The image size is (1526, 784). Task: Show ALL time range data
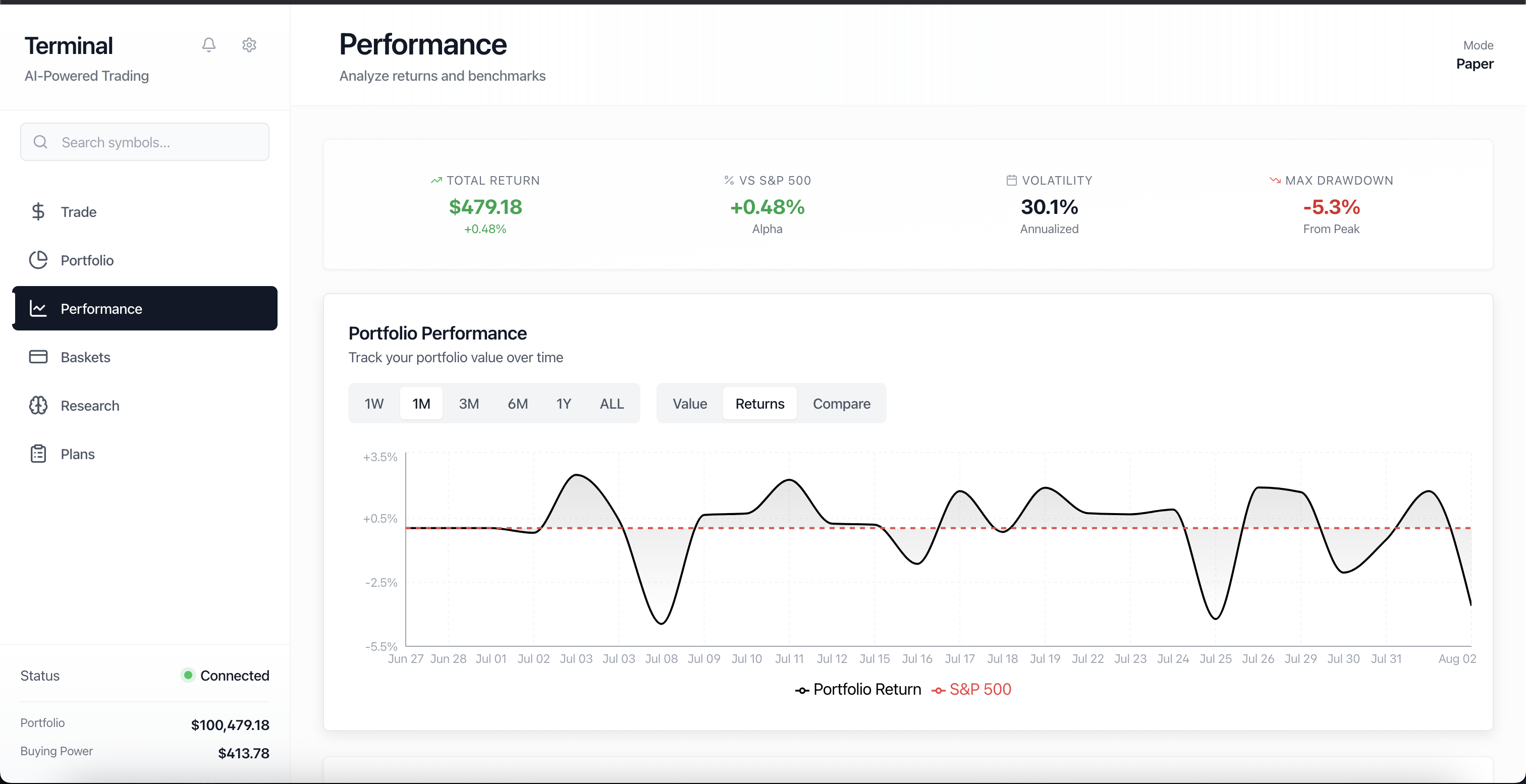(611, 403)
